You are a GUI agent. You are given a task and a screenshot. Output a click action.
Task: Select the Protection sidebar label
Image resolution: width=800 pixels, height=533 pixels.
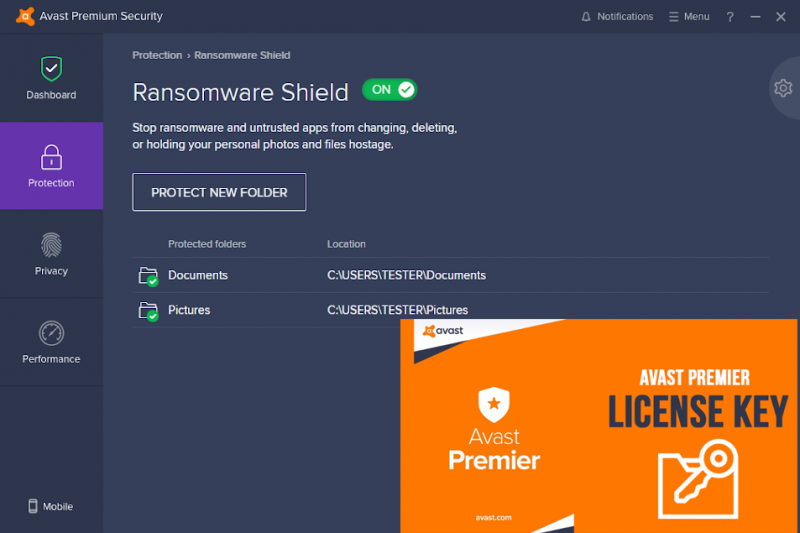(x=51, y=183)
